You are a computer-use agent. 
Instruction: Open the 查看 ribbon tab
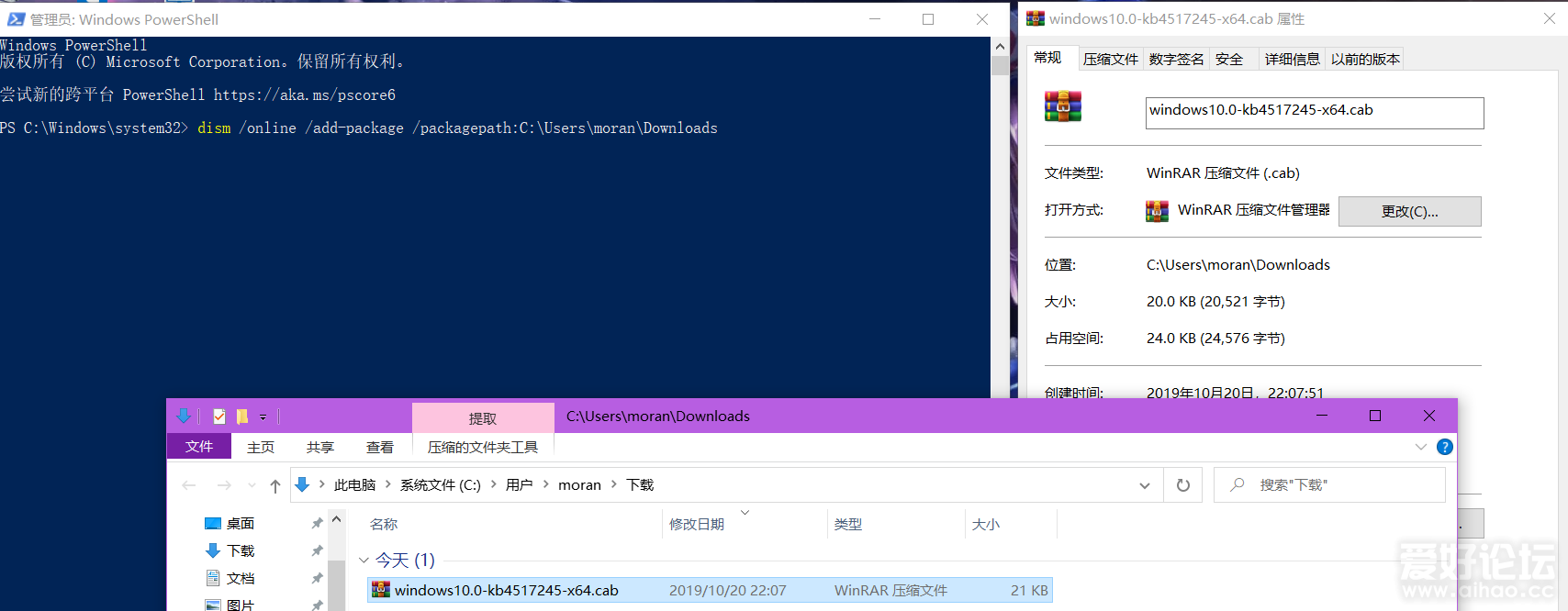pos(380,447)
